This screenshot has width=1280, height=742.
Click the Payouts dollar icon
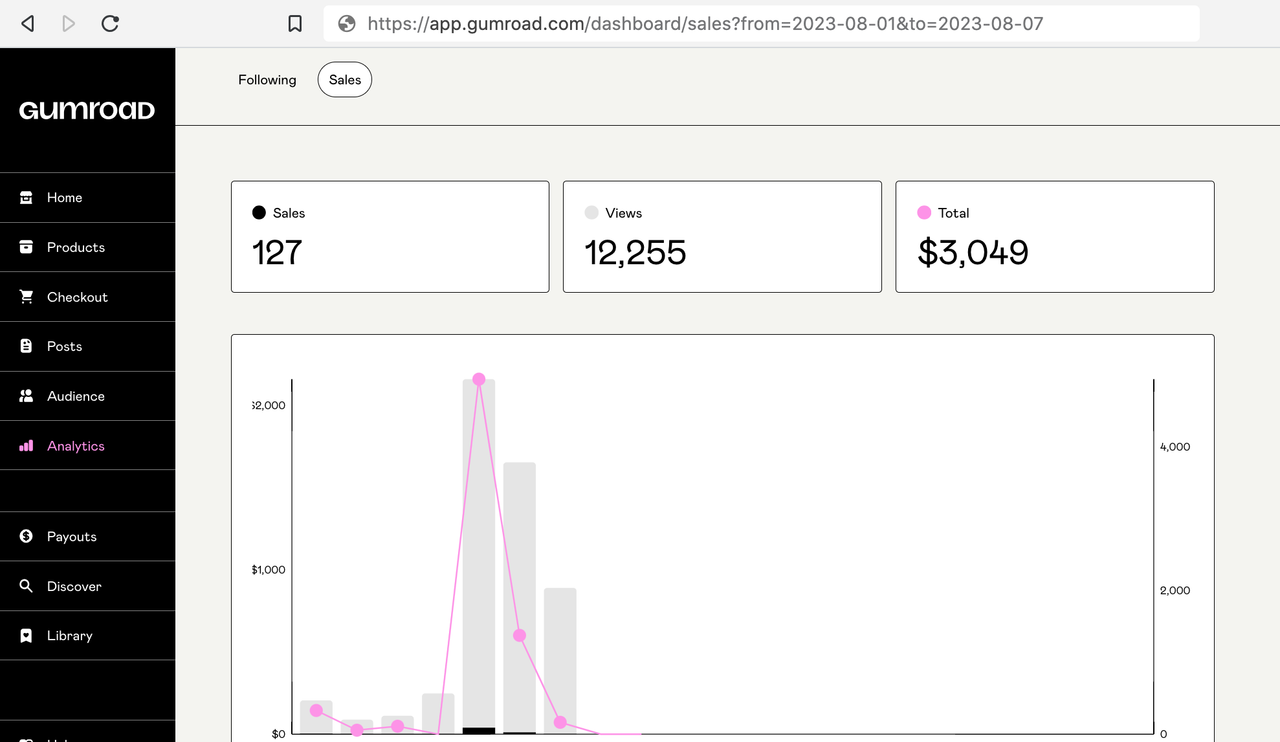coord(27,537)
